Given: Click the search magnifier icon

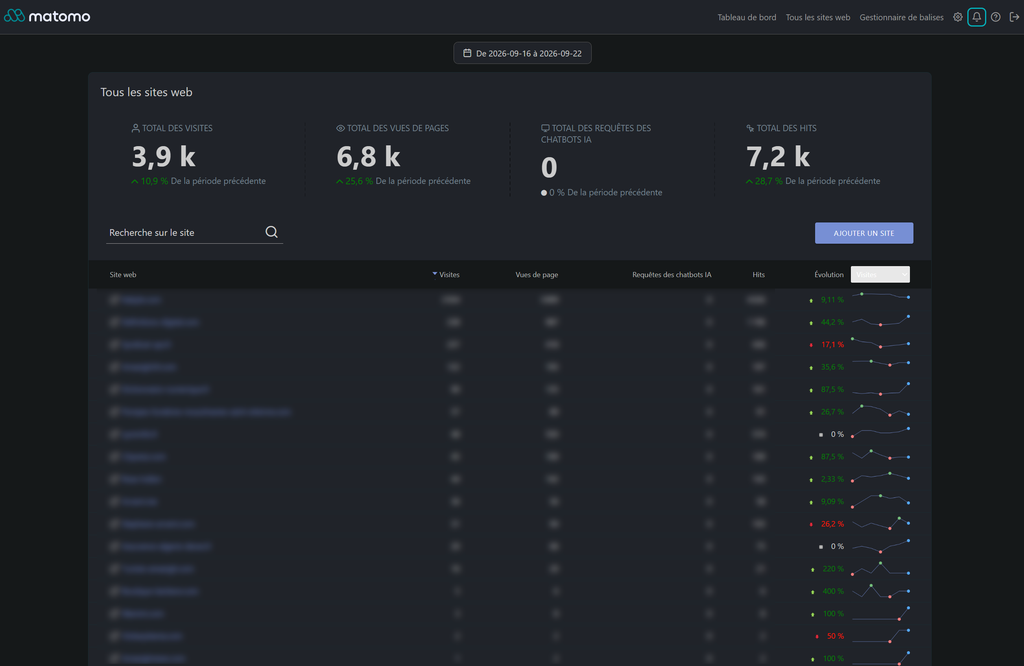Looking at the screenshot, I should 272,232.
